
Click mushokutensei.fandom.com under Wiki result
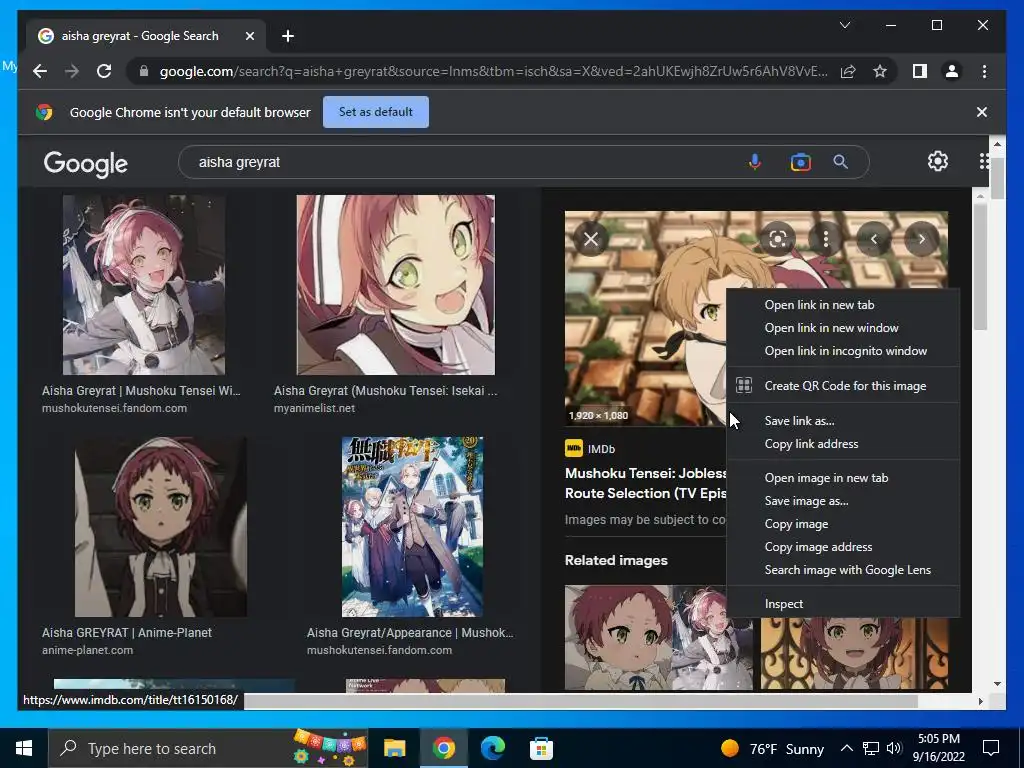point(114,408)
